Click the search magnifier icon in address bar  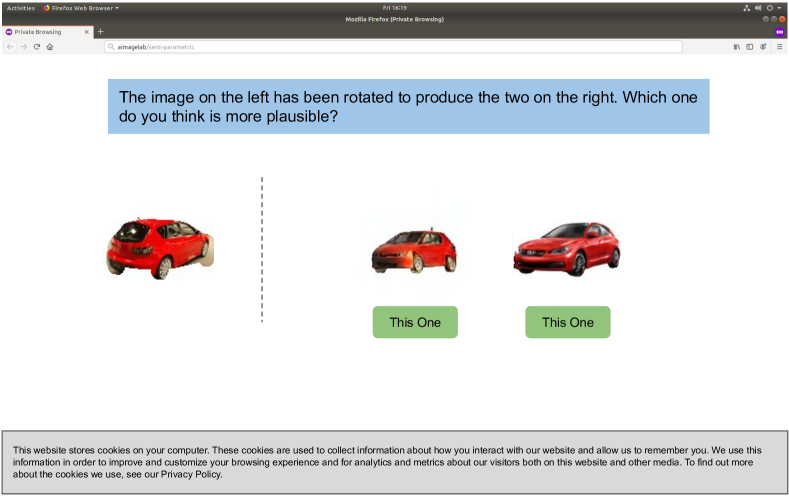111,47
